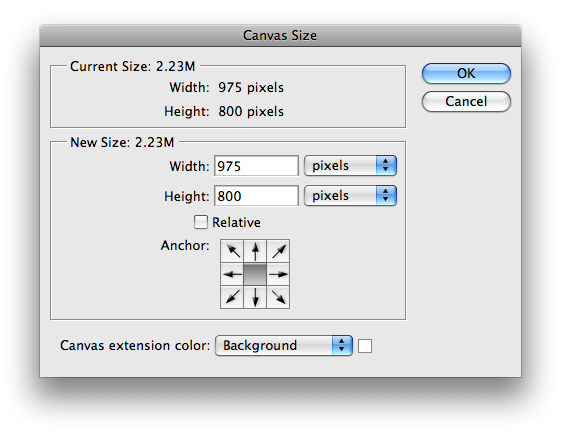This screenshot has width=561, height=432.
Task: Click the New Size Height field
Action: 256,196
